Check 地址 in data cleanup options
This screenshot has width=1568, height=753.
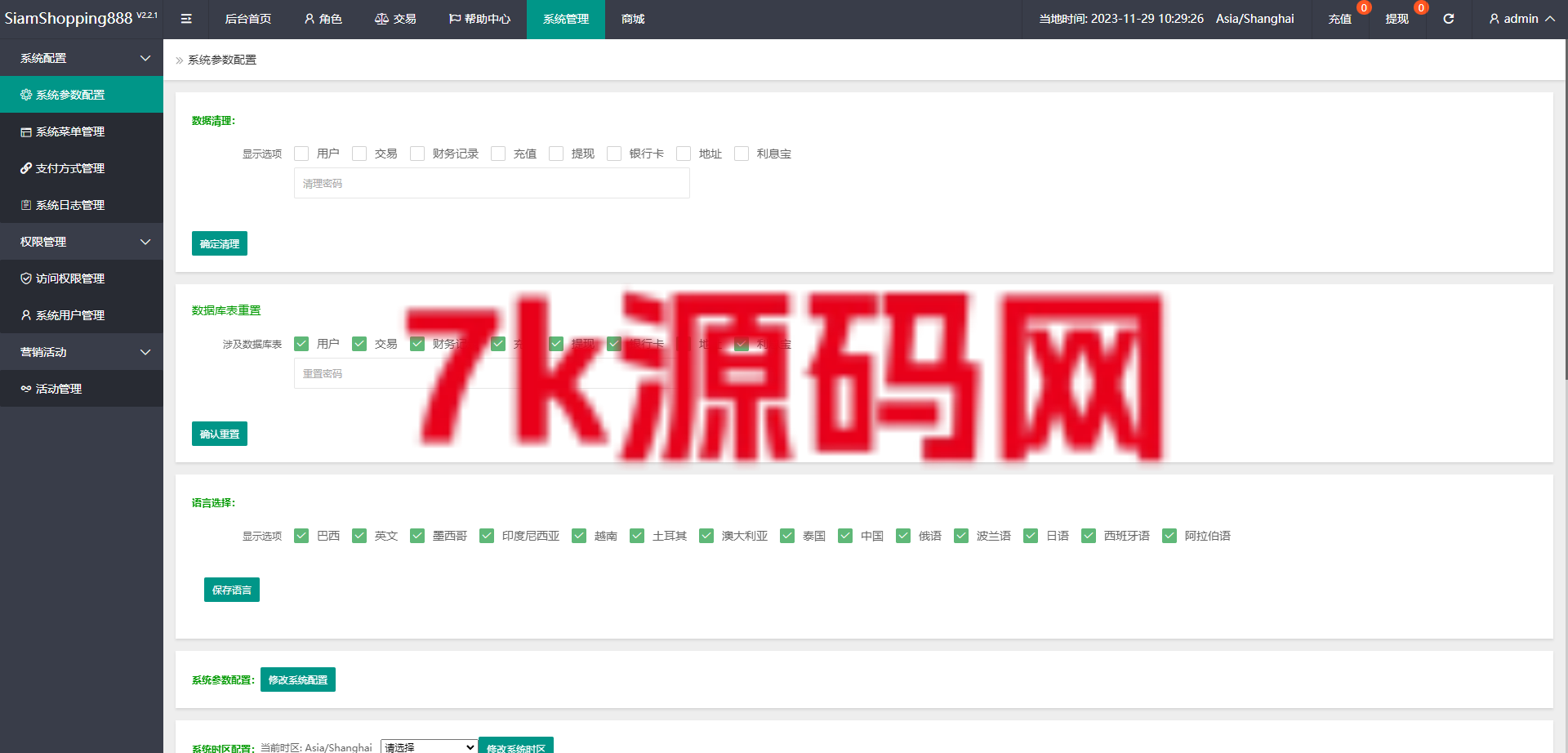(x=684, y=154)
